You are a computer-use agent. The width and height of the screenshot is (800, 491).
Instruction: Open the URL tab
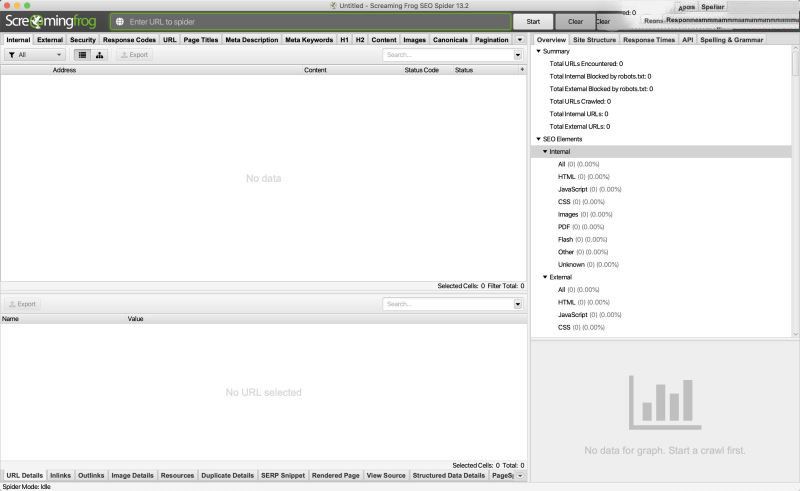[169, 40]
